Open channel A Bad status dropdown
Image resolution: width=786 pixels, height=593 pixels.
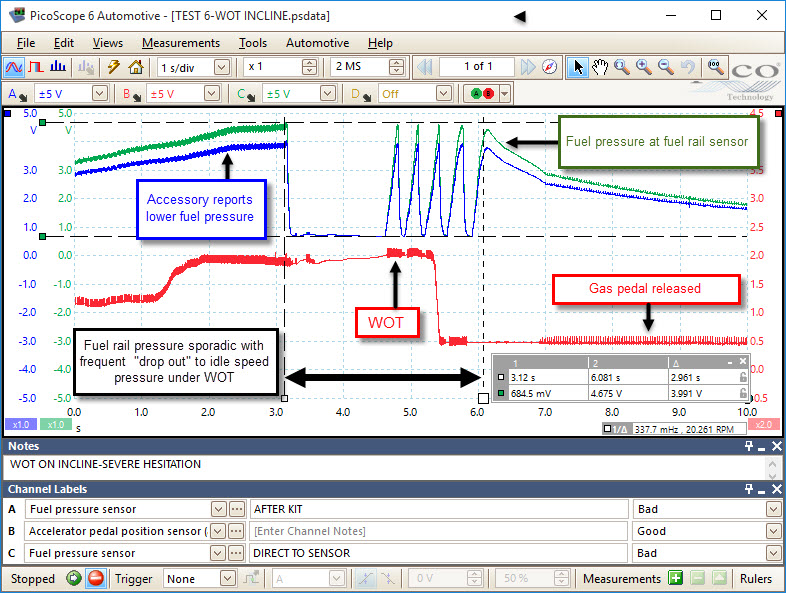(773, 509)
